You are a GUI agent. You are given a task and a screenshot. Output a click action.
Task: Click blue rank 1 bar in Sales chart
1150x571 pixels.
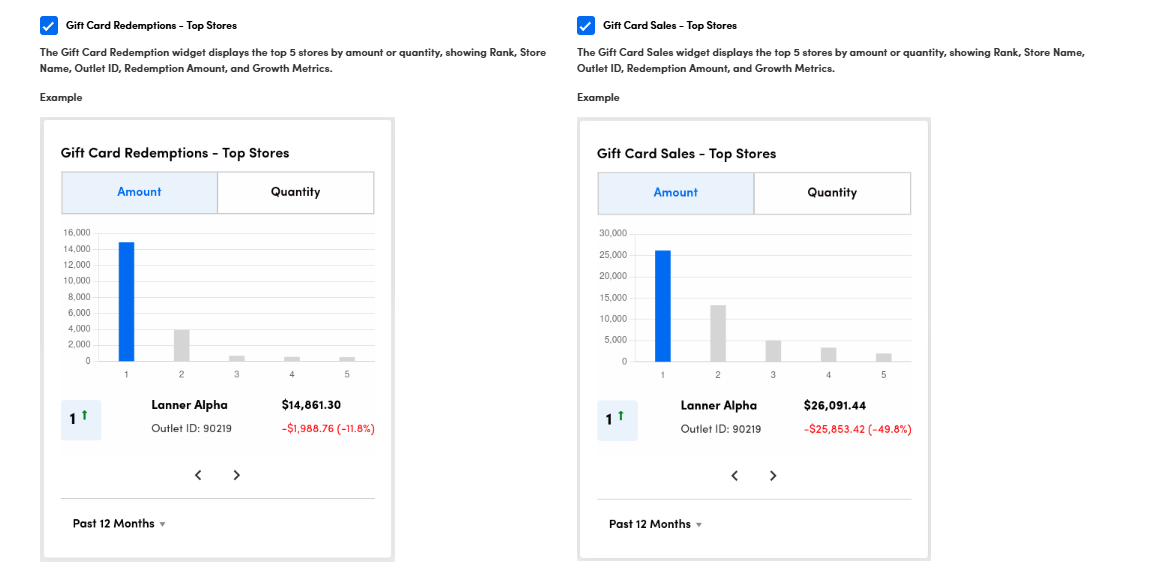pyautogui.click(x=663, y=306)
